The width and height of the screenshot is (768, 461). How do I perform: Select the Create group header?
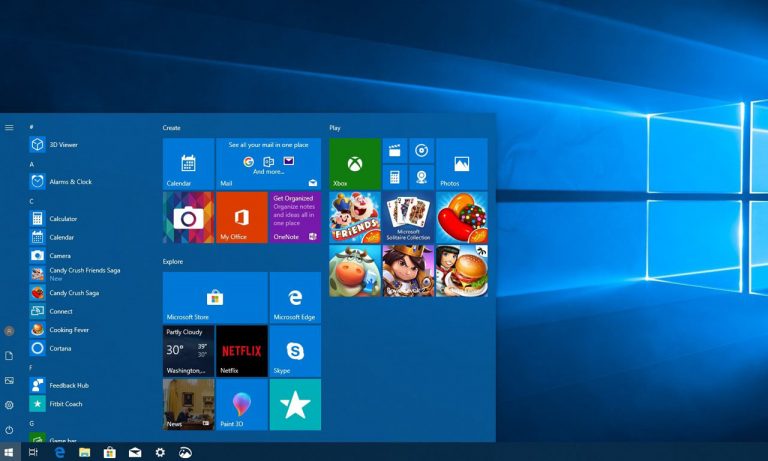[171, 127]
